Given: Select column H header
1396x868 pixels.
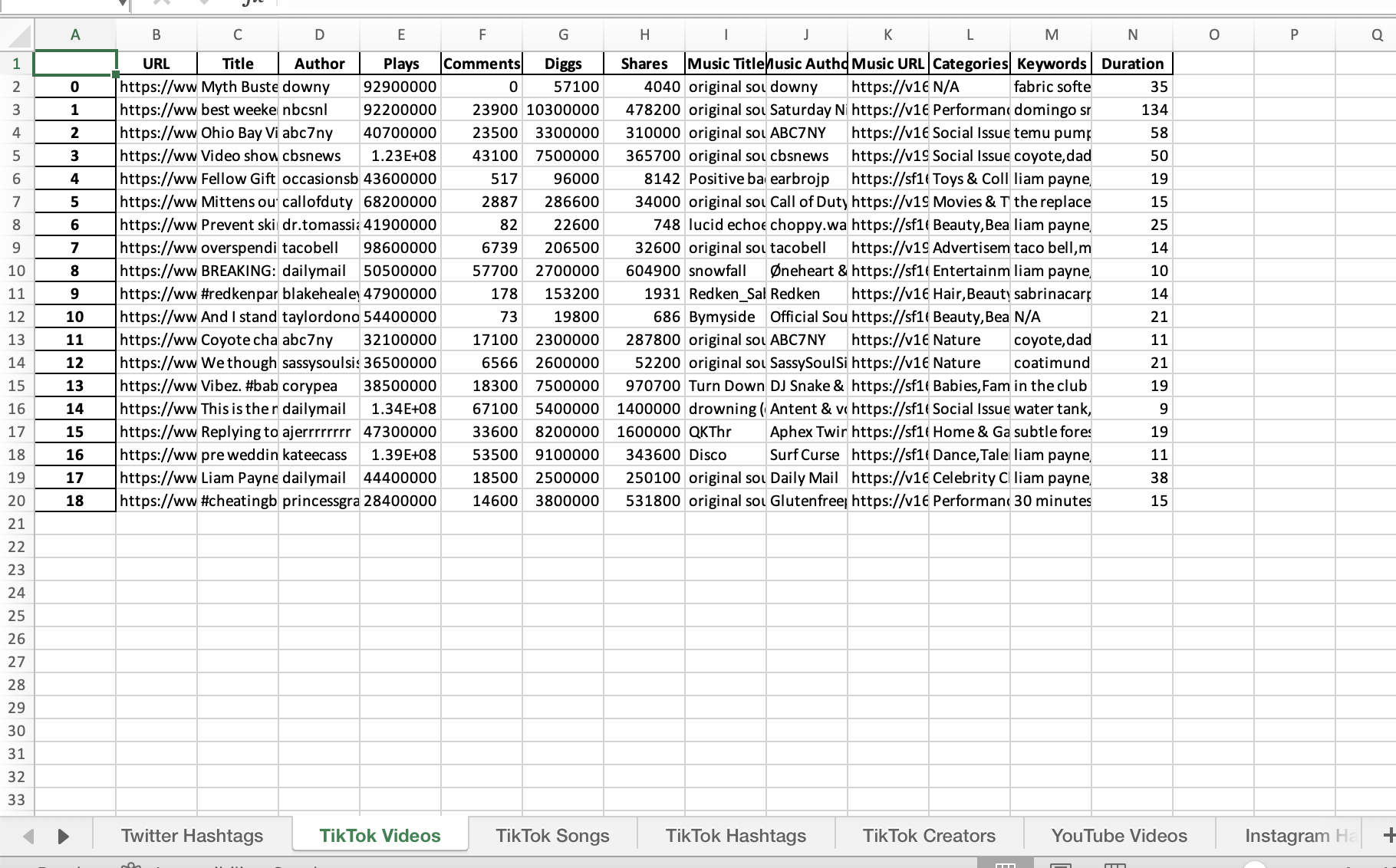Looking at the screenshot, I should tap(644, 35).
